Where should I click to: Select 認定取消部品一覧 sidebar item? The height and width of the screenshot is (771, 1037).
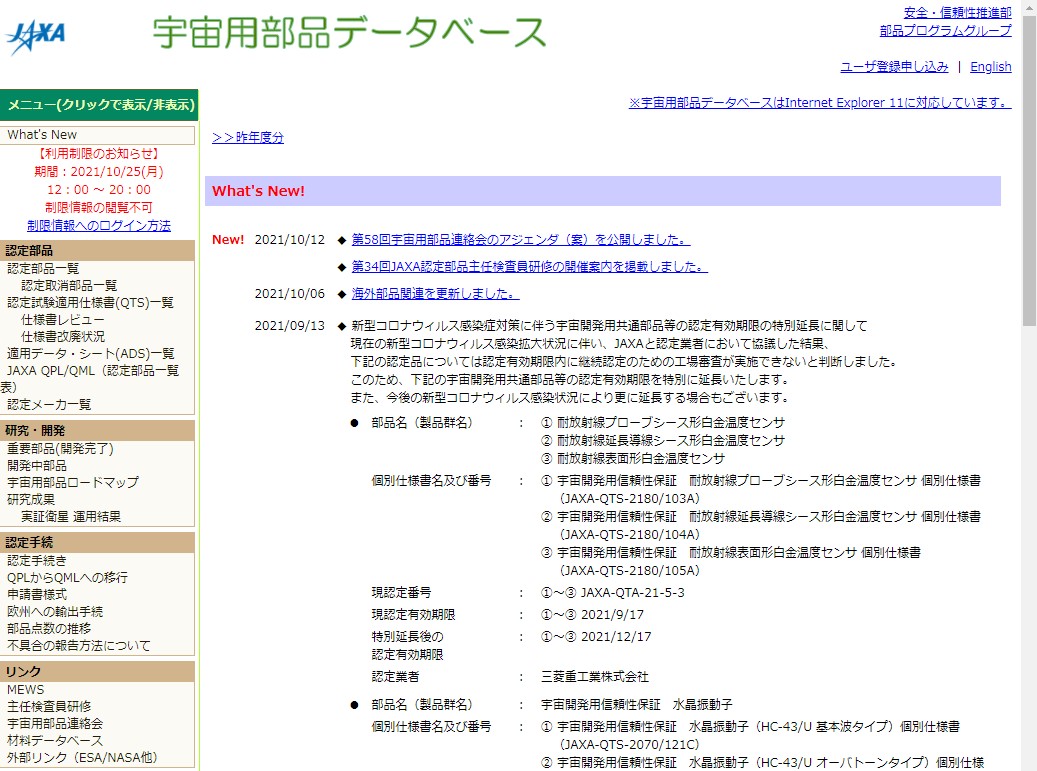(69, 285)
